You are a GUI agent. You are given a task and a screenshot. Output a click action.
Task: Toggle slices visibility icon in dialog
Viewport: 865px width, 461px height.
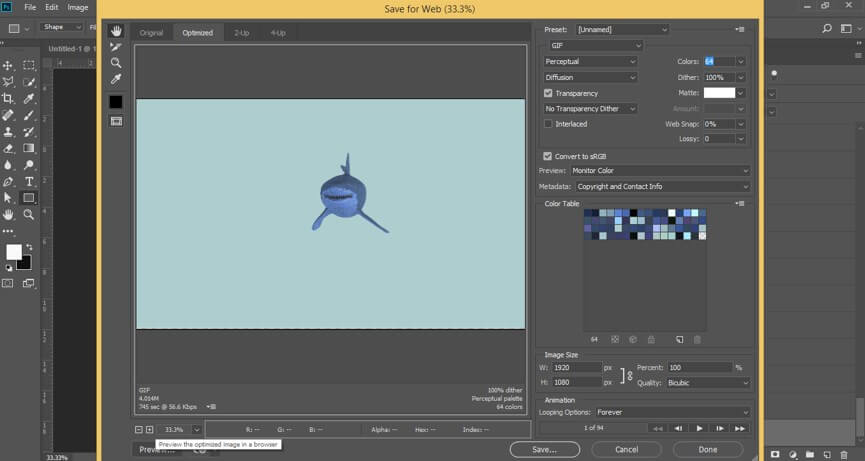click(116, 121)
